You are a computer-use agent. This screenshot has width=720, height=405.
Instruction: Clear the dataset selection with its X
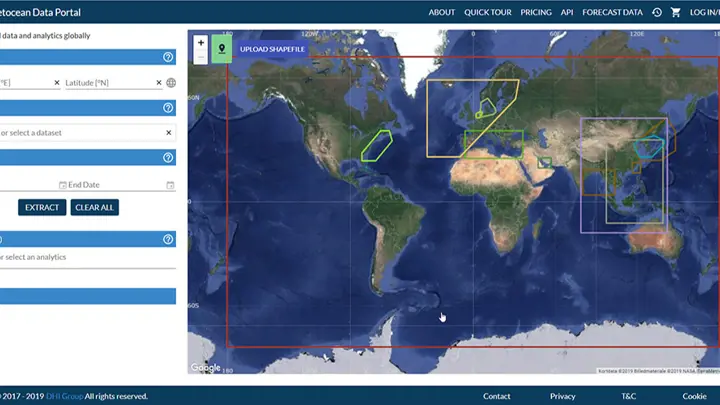[168, 132]
